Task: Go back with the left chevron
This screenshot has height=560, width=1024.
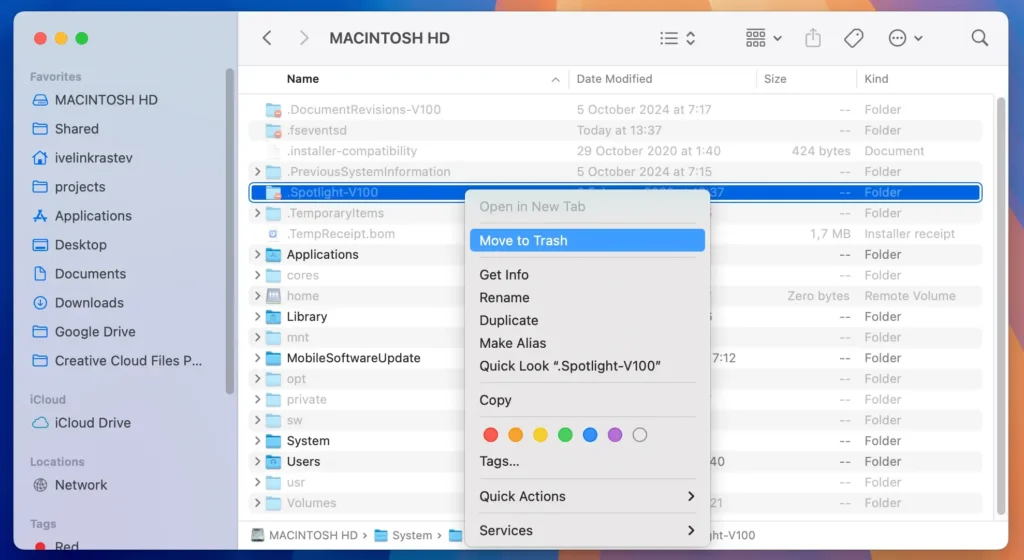Action: click(x=267, y=38)
